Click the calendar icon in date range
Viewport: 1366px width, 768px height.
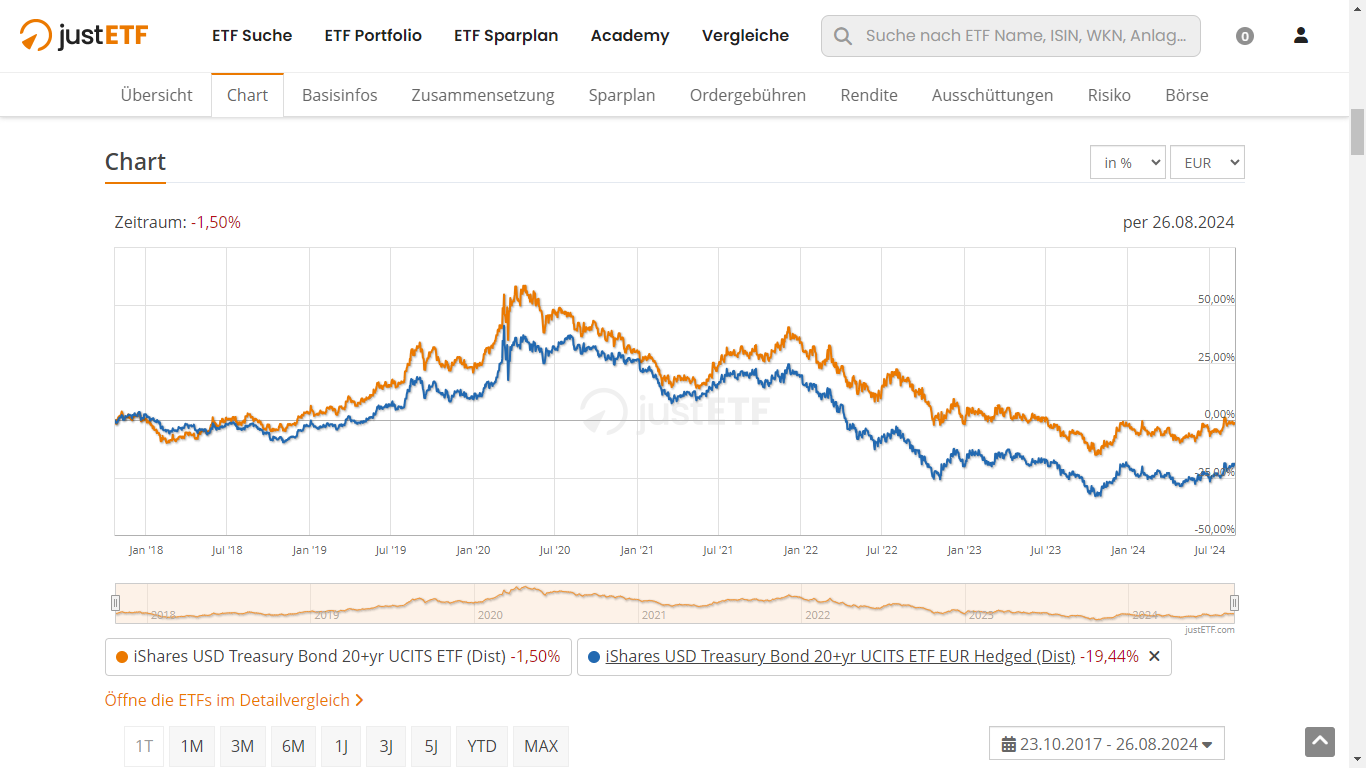pos(1008,744)
